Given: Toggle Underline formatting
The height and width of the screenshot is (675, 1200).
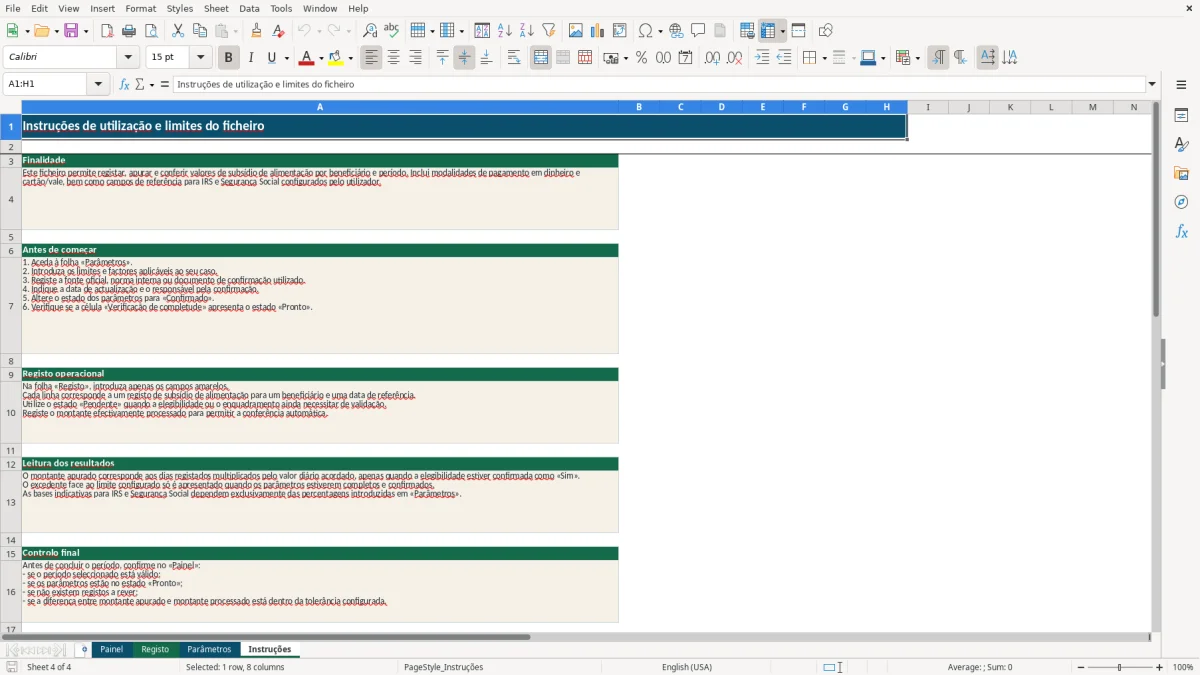Looking at the screenshot, I should click(273, 58).
